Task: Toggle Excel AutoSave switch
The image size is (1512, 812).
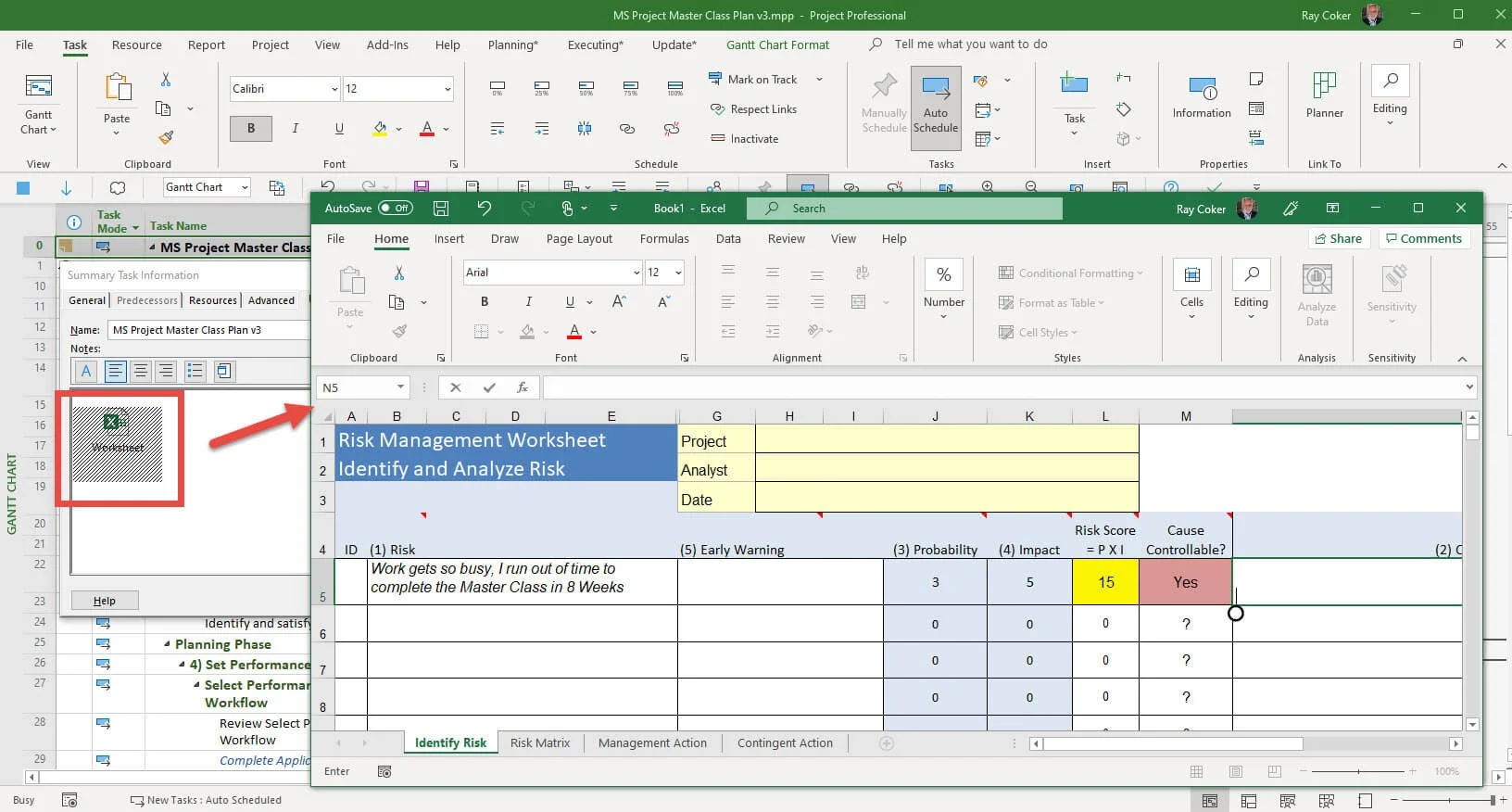Action: point(396,209)
